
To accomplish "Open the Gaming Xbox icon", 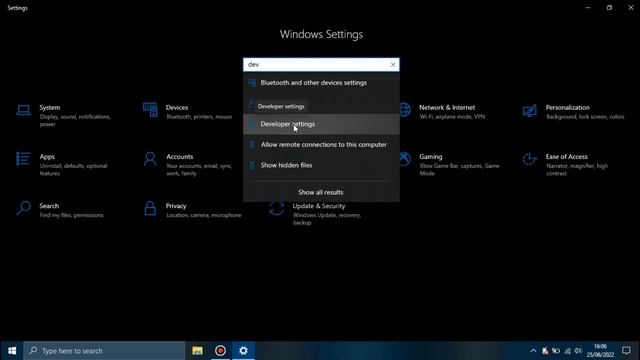I will (405, 159).
